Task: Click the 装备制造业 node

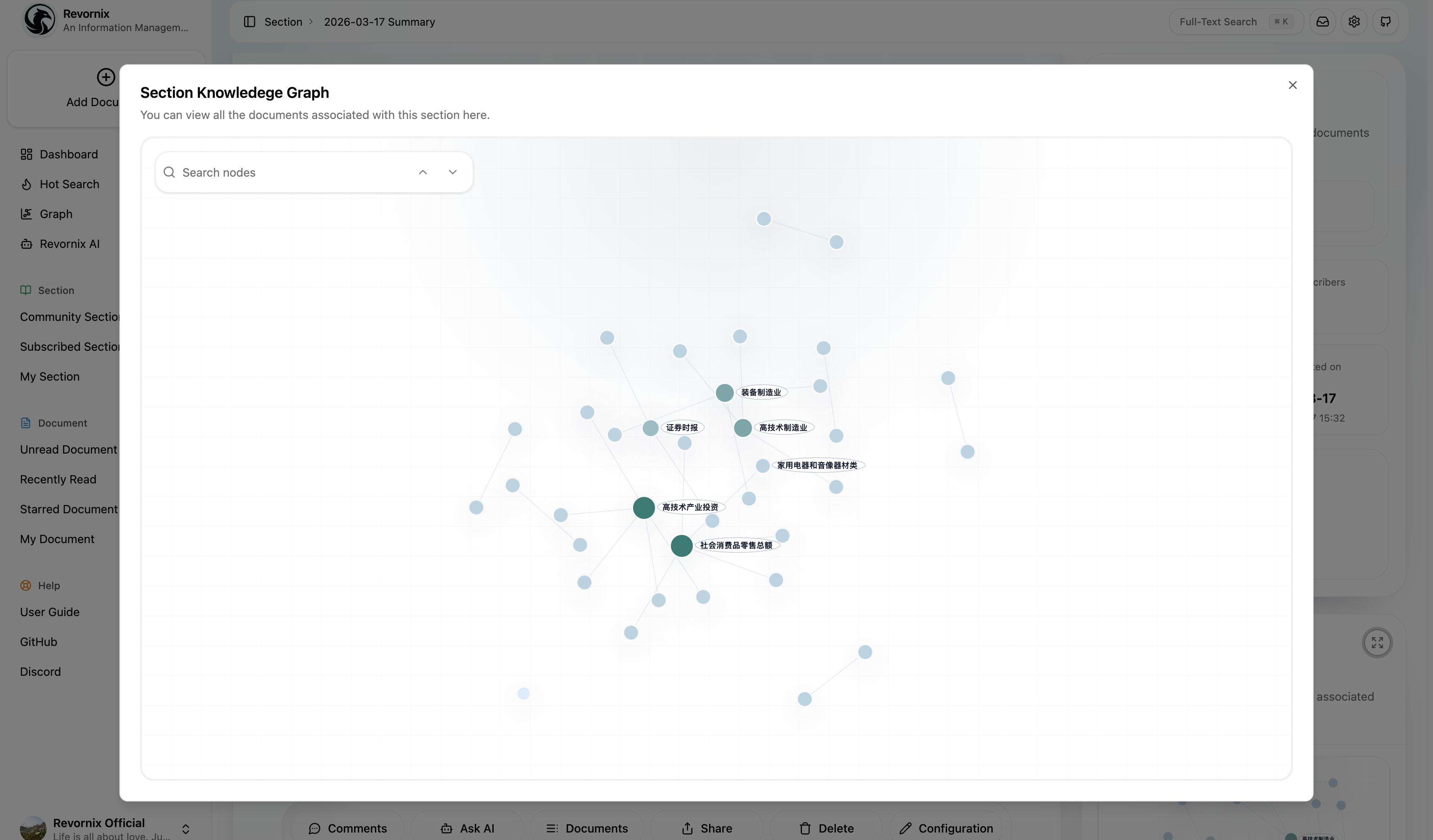Action: (724, 392)
